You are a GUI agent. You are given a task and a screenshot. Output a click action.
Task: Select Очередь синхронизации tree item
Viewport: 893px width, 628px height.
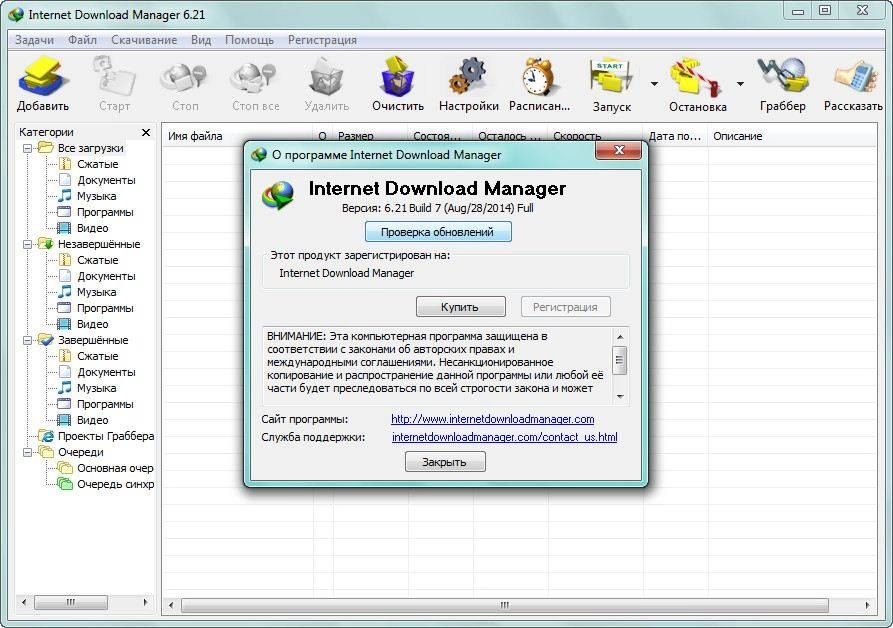(x=116, y=485)
